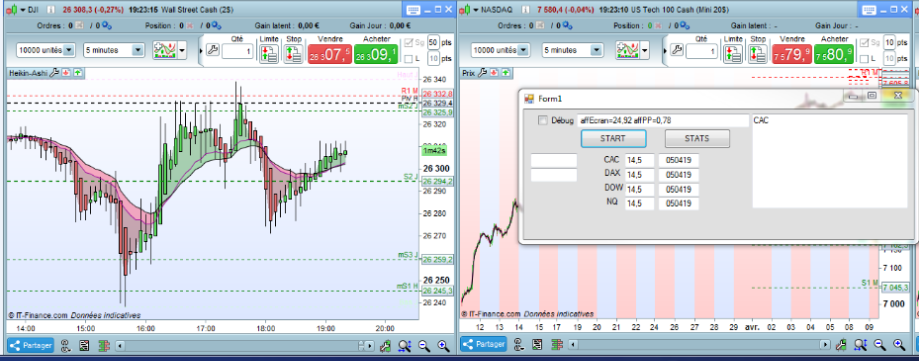Screen dimensions: 919x361
Task: Click icon right of Partager in DJI window
Action: 66,346
